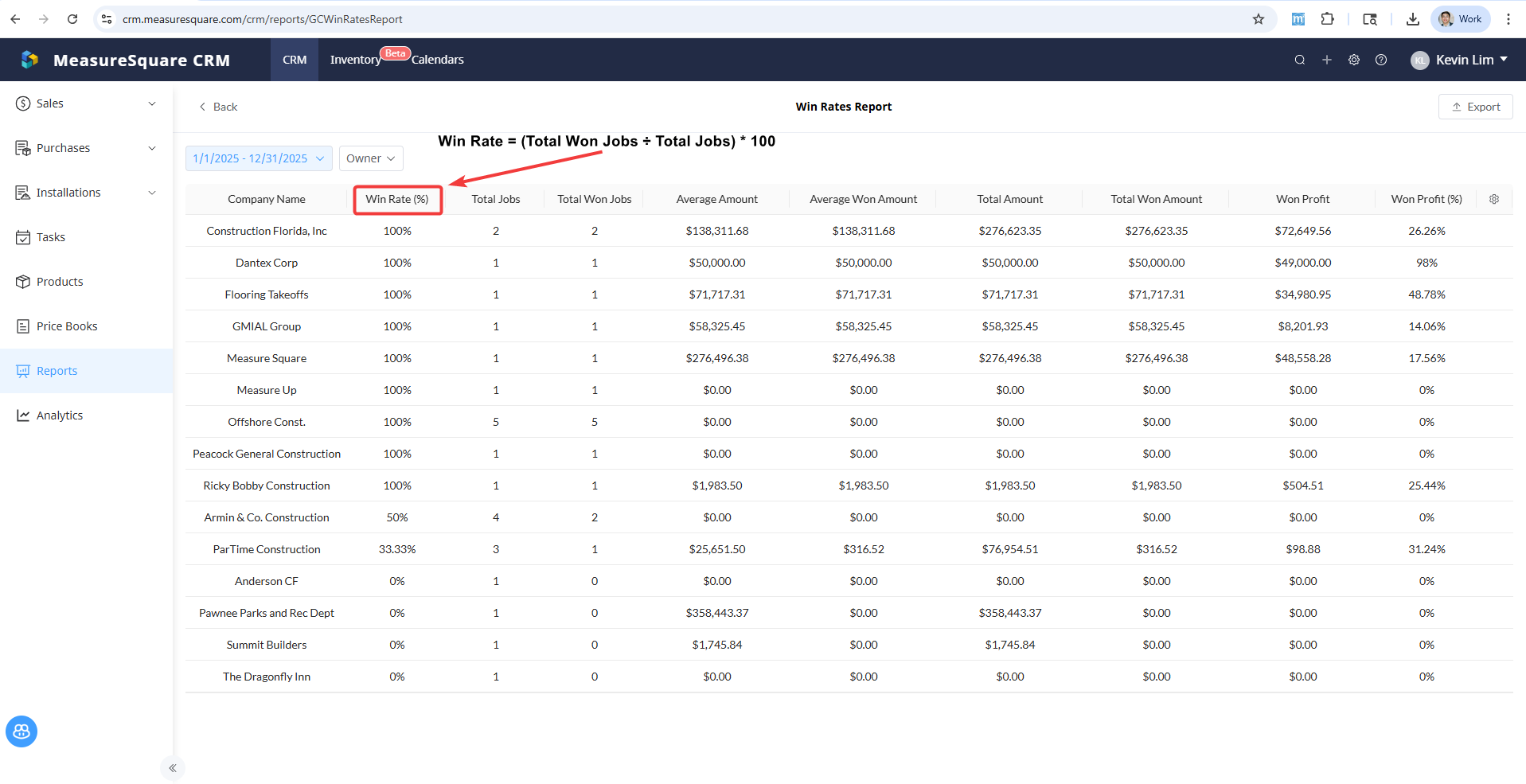Go forward in browser history
Image resolution: width=1526 pixels, height=784 pixels.
(44, 19)
